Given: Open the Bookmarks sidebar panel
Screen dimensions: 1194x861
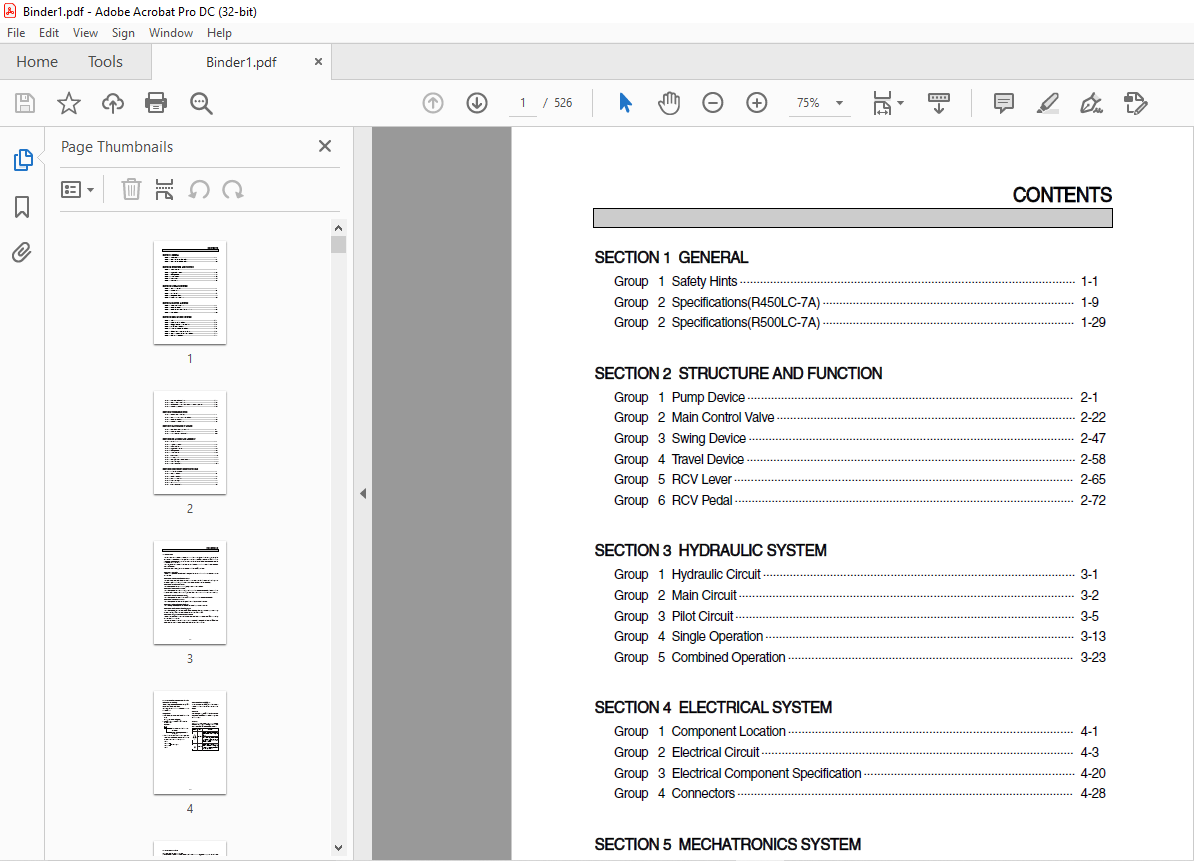Looking at the screenshot, I should (22, 206).
